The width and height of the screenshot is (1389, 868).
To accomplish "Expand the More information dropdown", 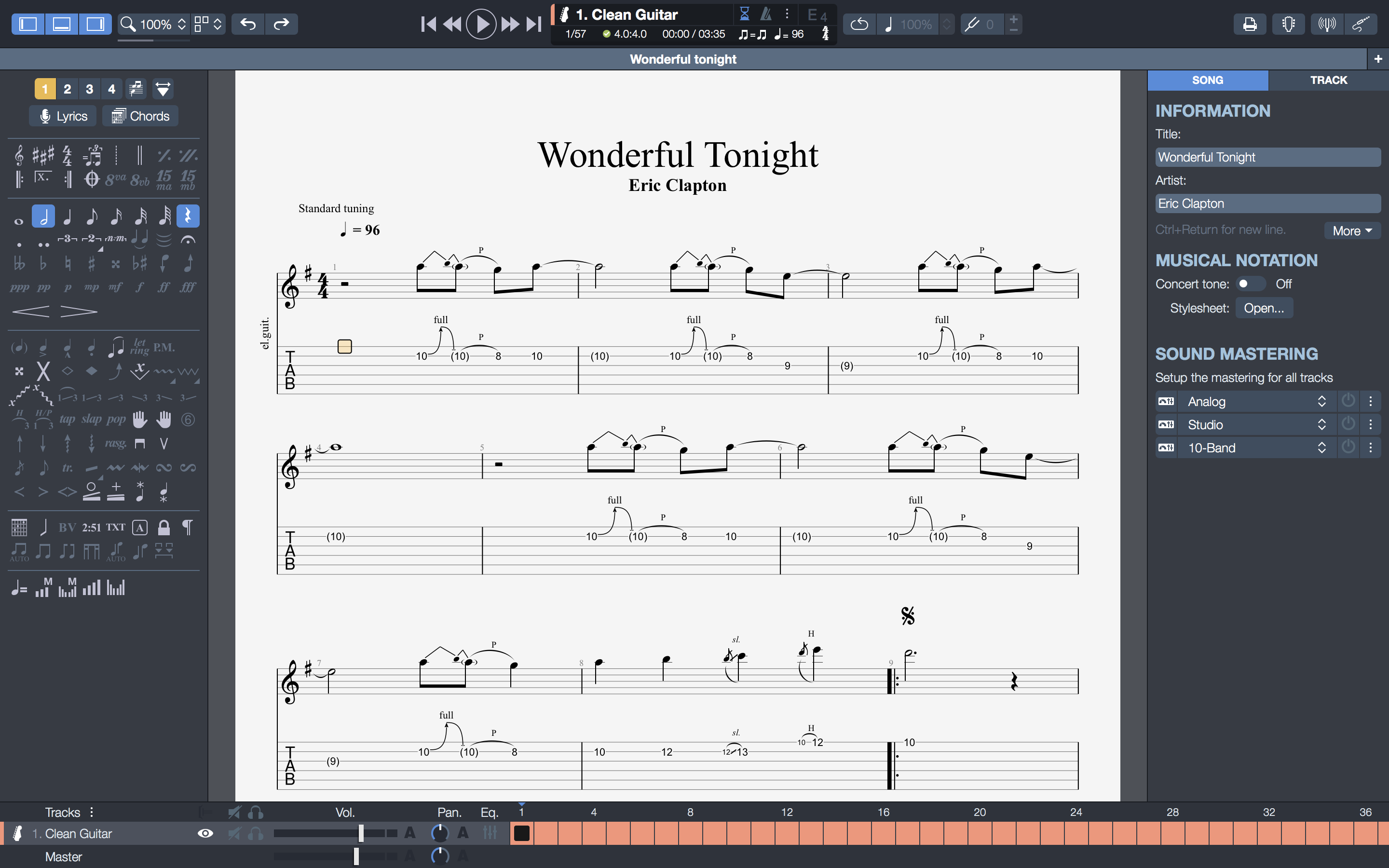I will pyautogui.click(x=1352, y=230).
